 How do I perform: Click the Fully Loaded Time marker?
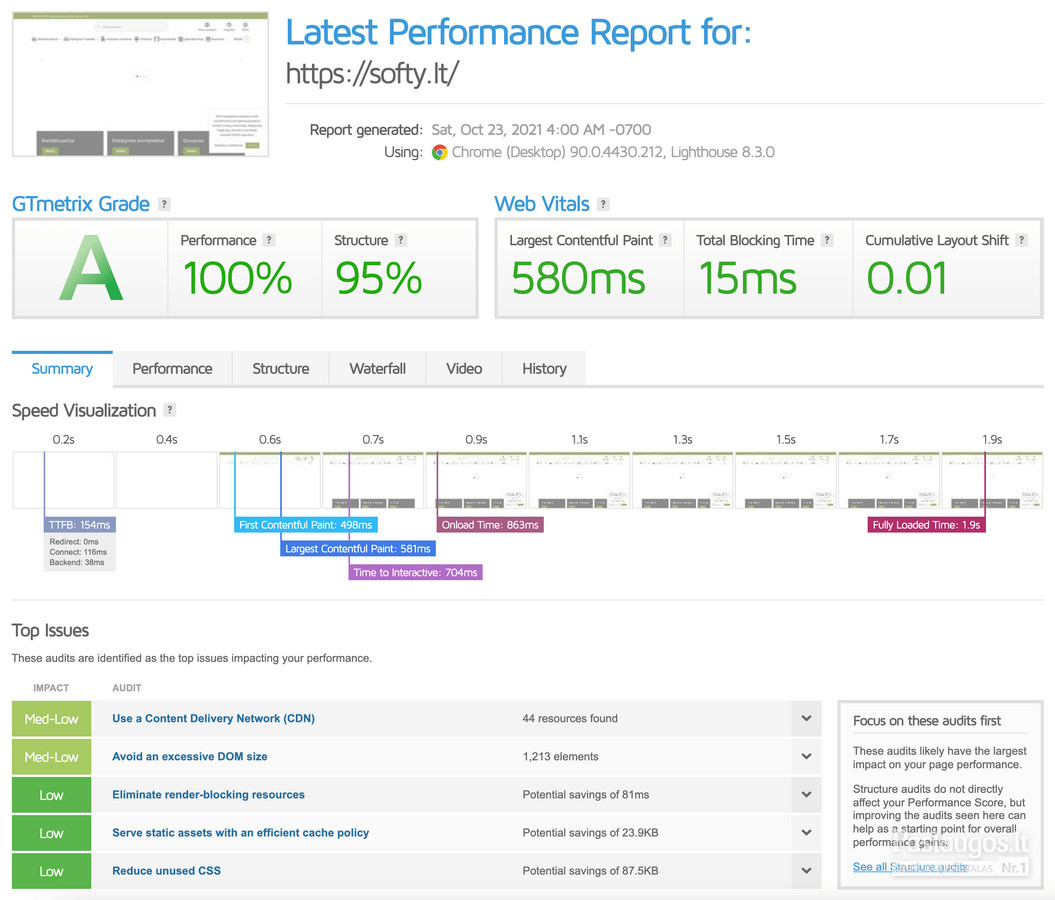point(926,525)
